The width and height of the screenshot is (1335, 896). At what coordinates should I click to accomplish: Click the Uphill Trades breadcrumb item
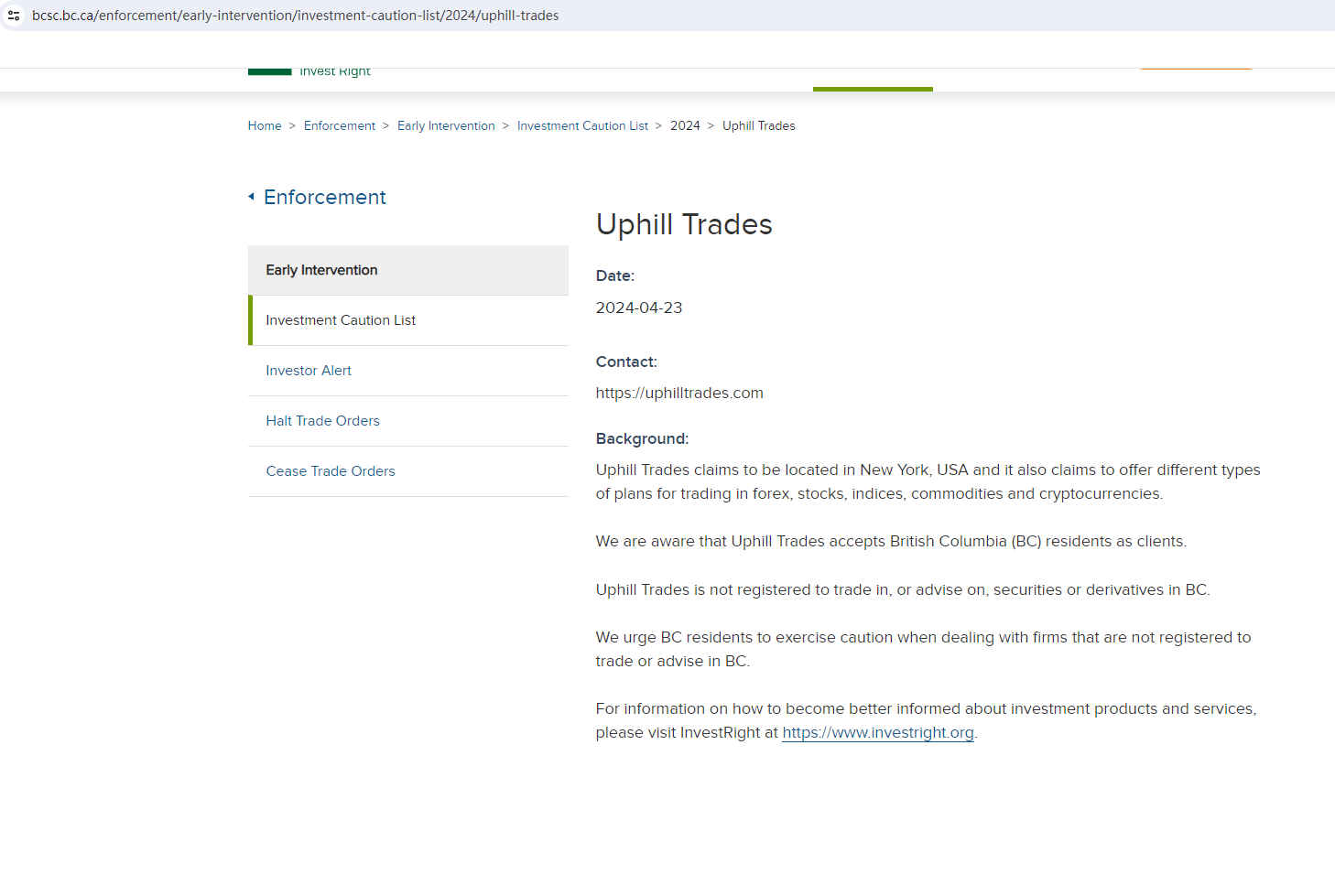tap(758, 126)
